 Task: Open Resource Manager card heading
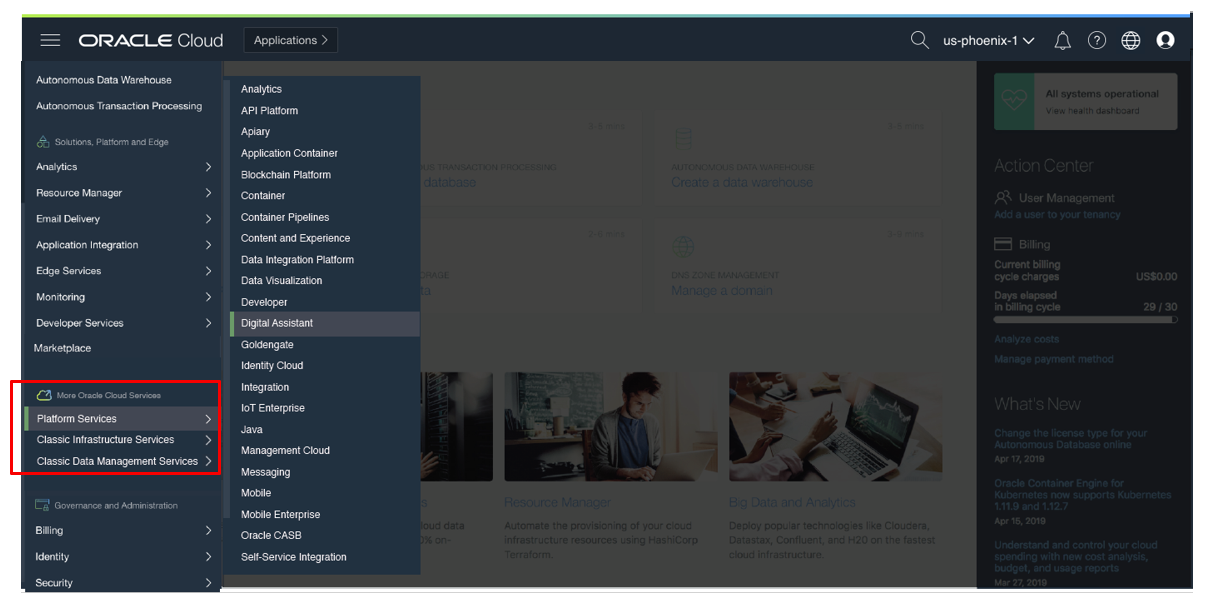557,503
